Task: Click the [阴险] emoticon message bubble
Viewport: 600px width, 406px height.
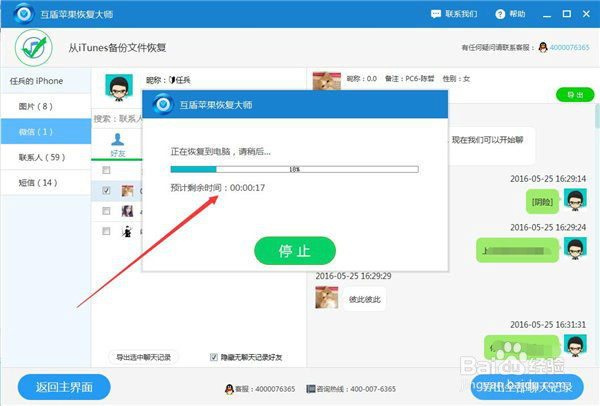Action: point(542,202)
